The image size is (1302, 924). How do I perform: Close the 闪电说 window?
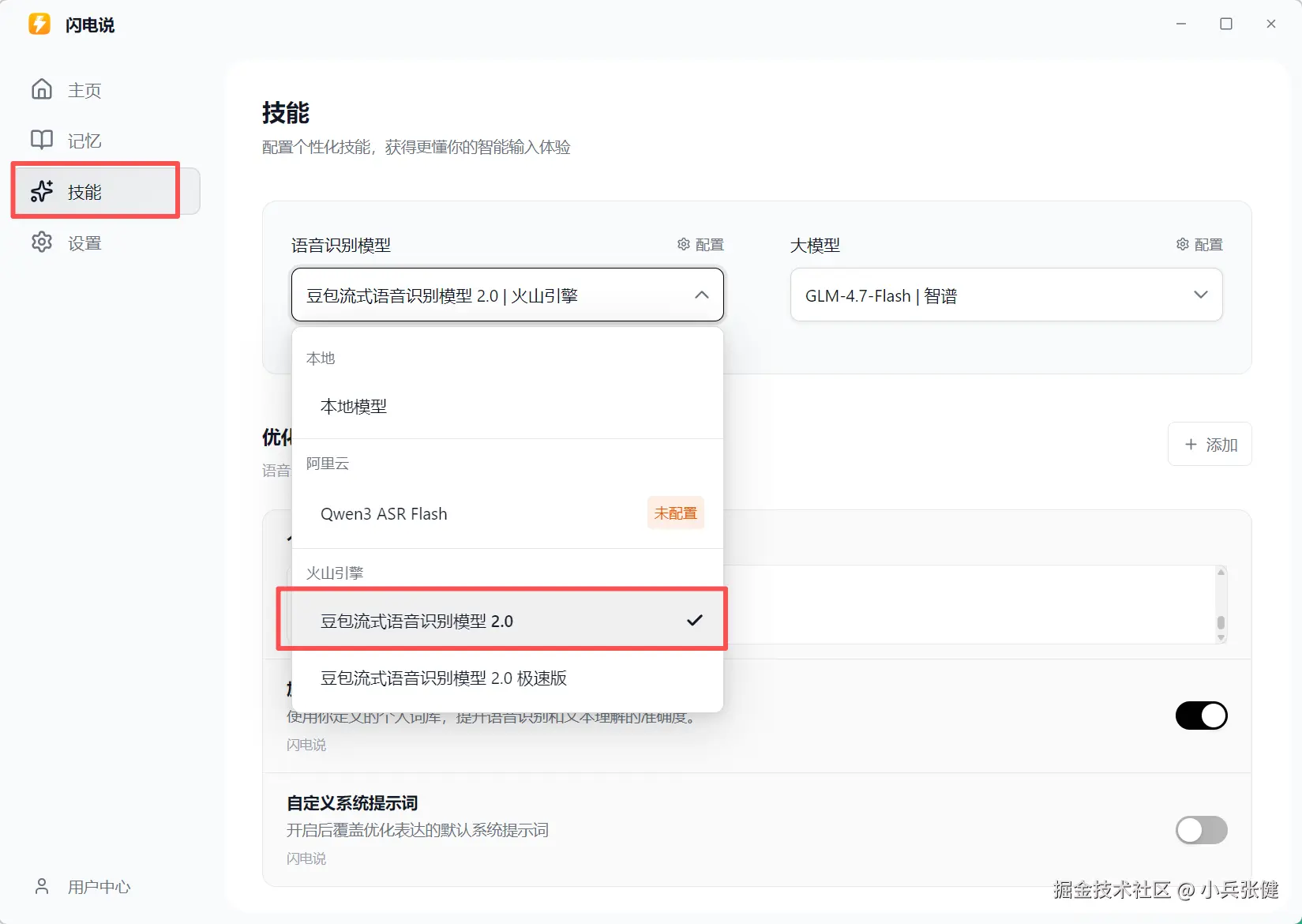pyautogui.click(x=1271, y=24)
